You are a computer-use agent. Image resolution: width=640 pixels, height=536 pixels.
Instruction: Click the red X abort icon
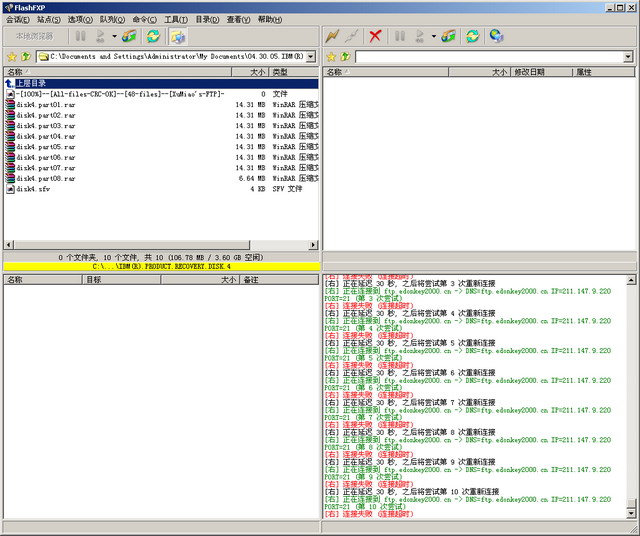pyautogui.click(x=375, y=36)
